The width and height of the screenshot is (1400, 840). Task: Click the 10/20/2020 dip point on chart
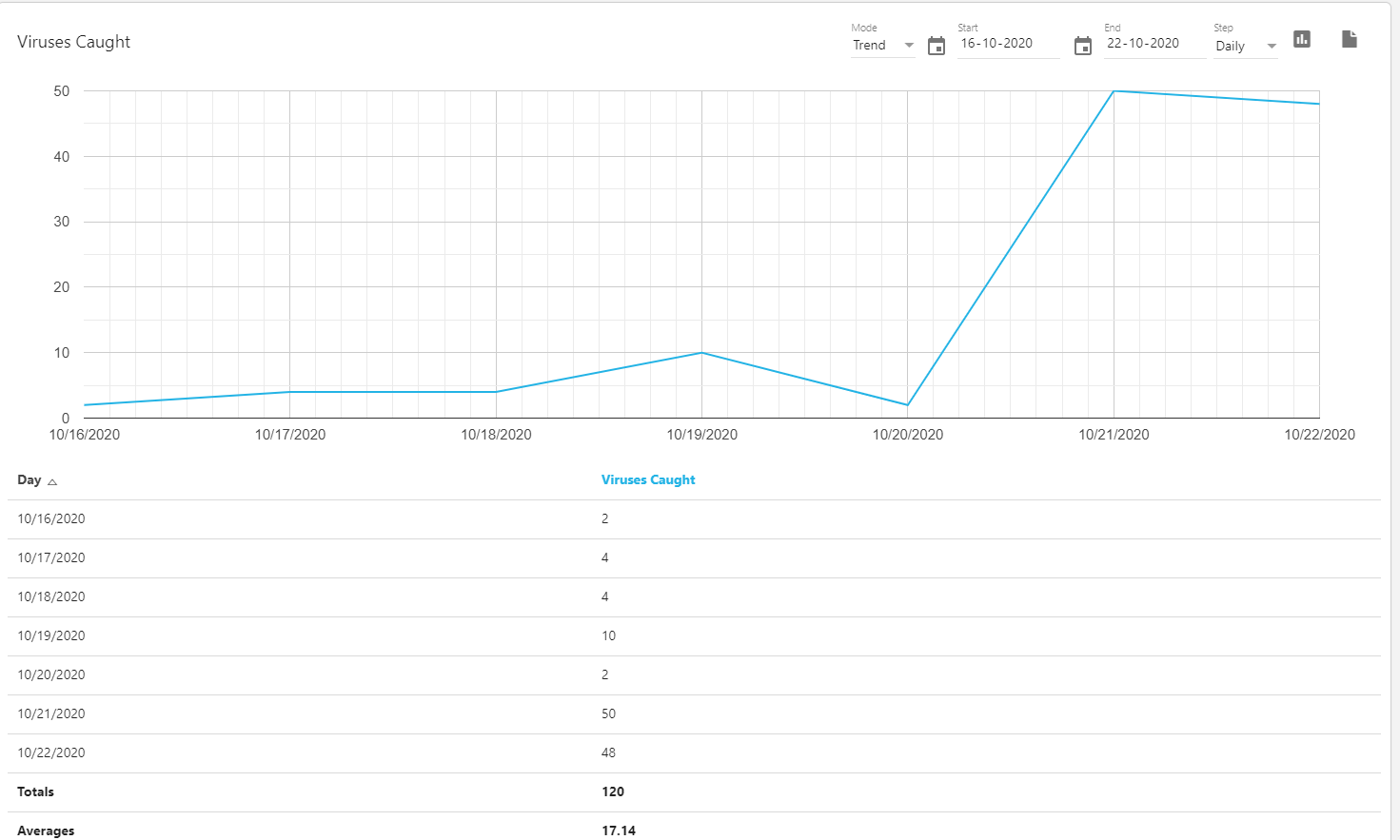[908, 405]
